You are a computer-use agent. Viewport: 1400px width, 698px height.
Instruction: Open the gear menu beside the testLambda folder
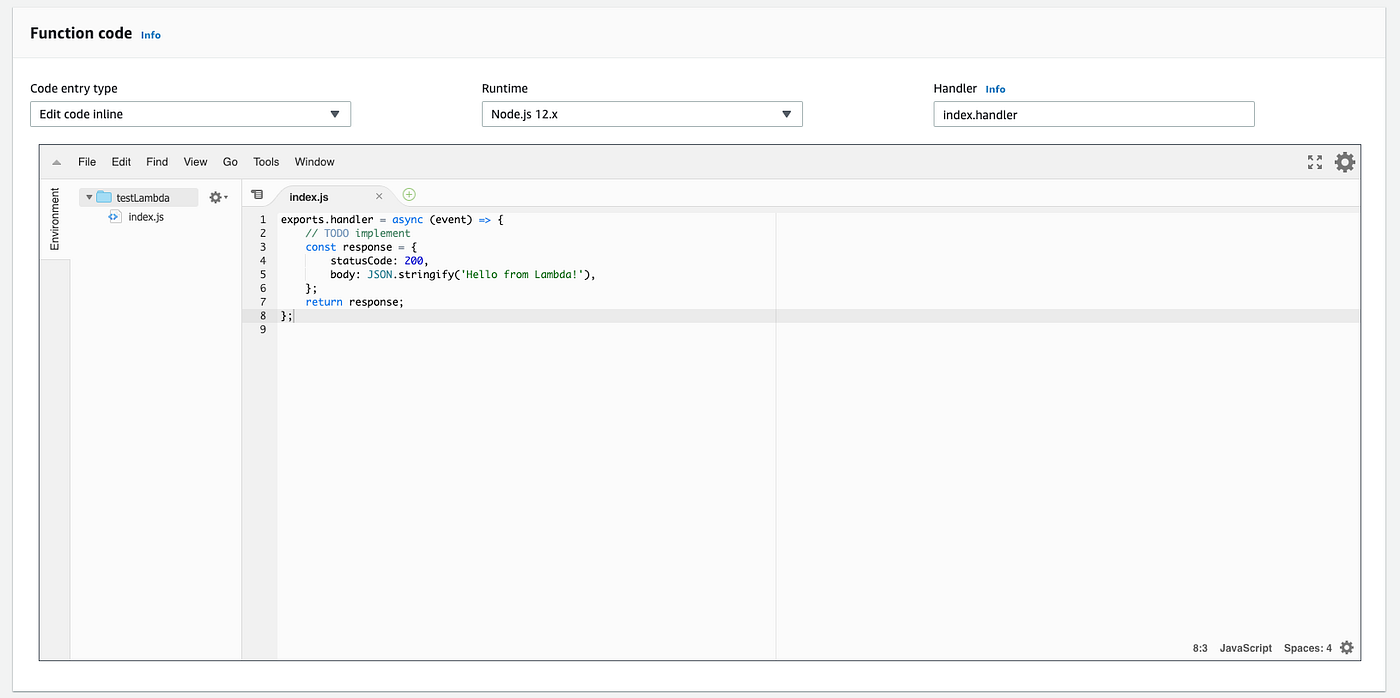tap(215, 197)
